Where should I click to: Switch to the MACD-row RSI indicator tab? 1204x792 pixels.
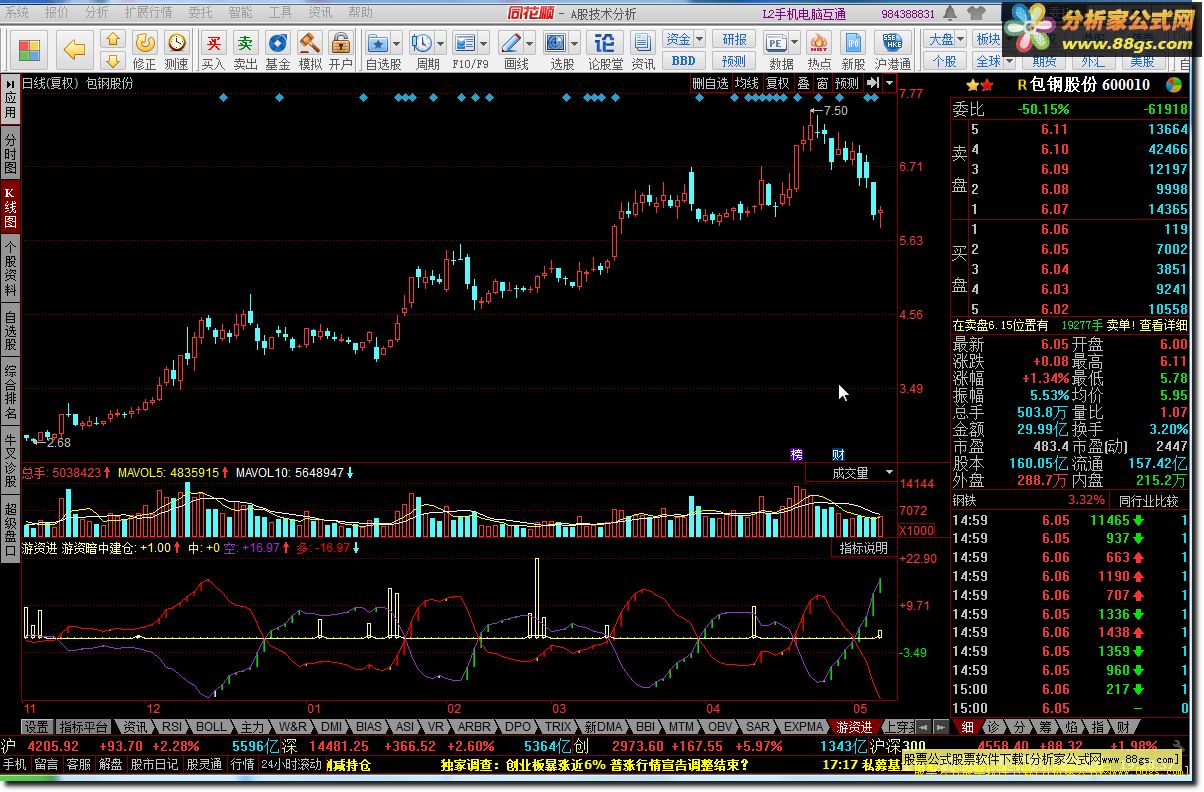click(173, 727)
